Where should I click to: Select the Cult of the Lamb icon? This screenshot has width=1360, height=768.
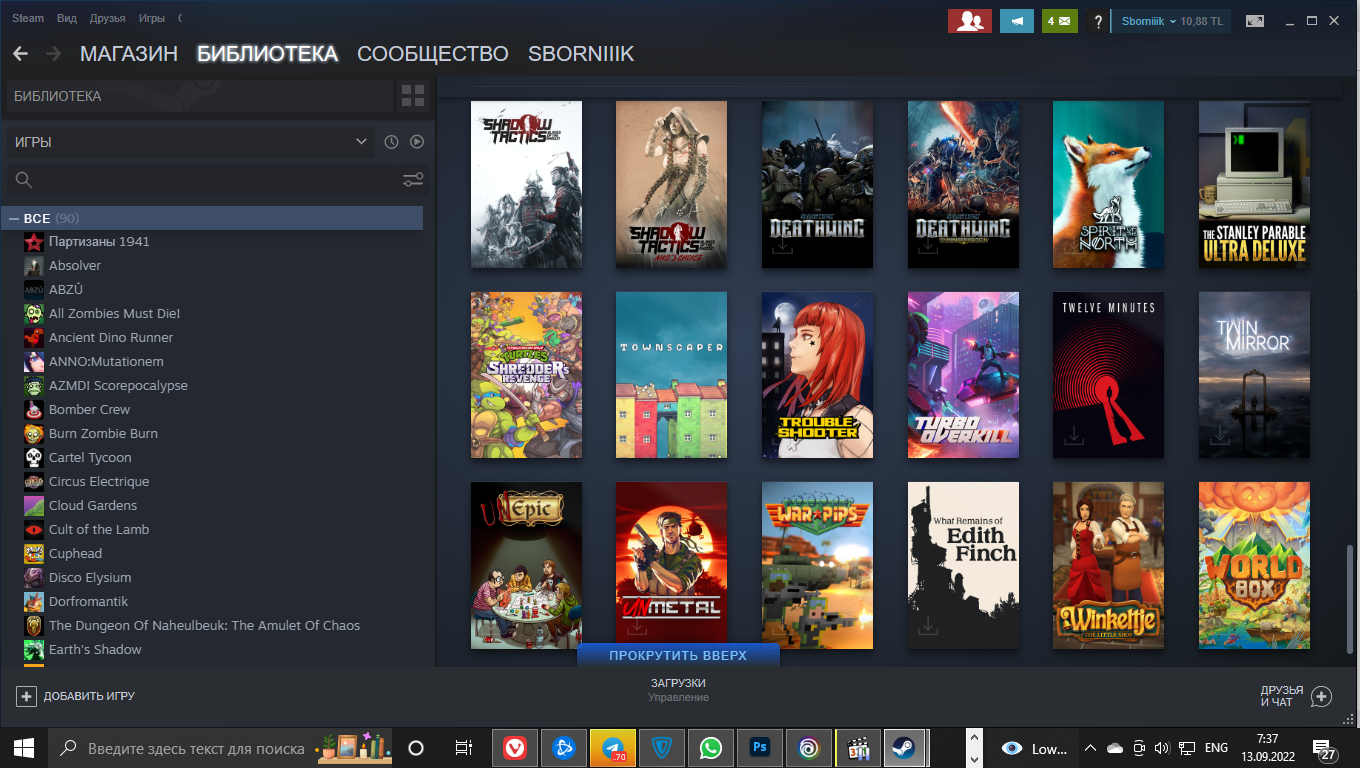[34, 530]
